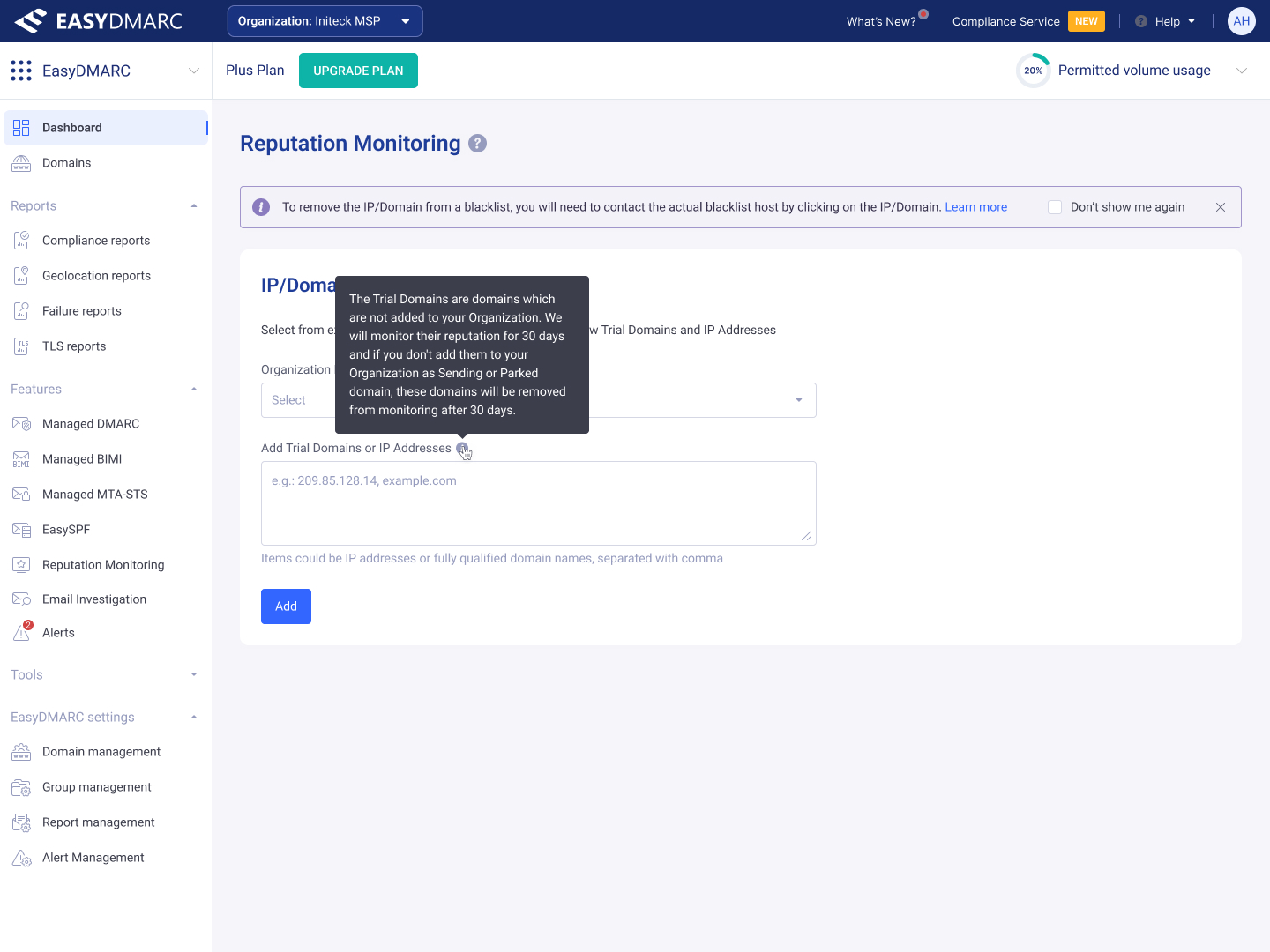Image resolution: width=1270 pixels, height=952 pixels.
Task: Click the Compliance reports icon
Action: 21,241
